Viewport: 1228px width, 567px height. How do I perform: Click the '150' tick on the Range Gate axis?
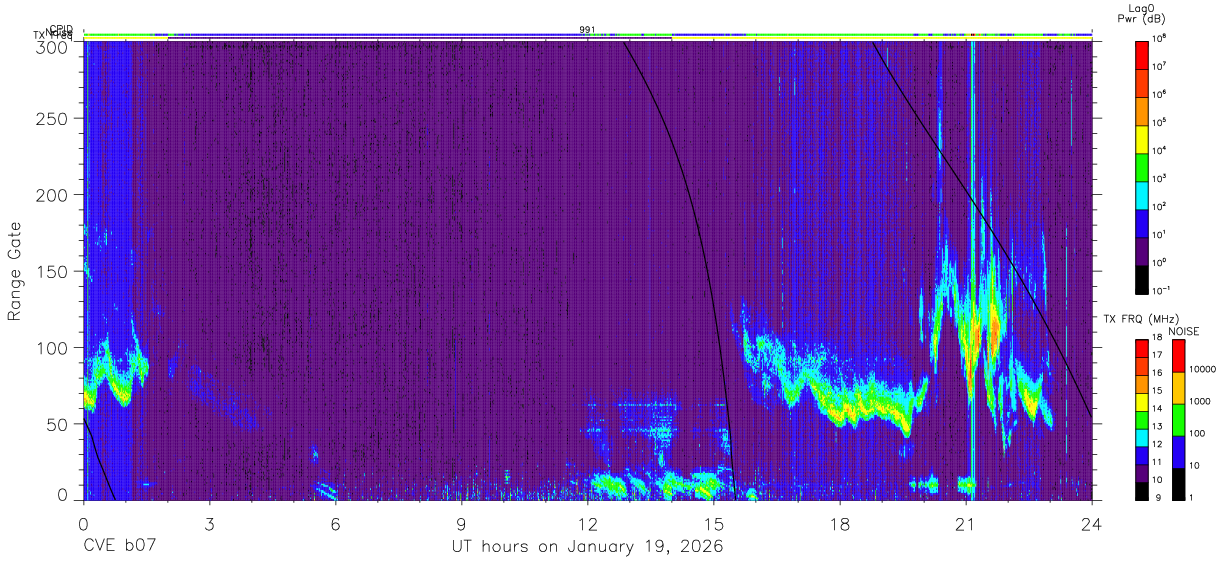pos(53,271)
